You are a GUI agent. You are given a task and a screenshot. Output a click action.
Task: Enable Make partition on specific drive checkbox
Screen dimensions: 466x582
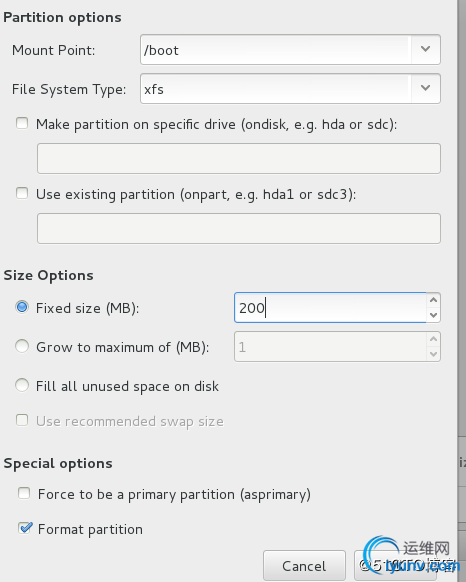pos(22,123)
